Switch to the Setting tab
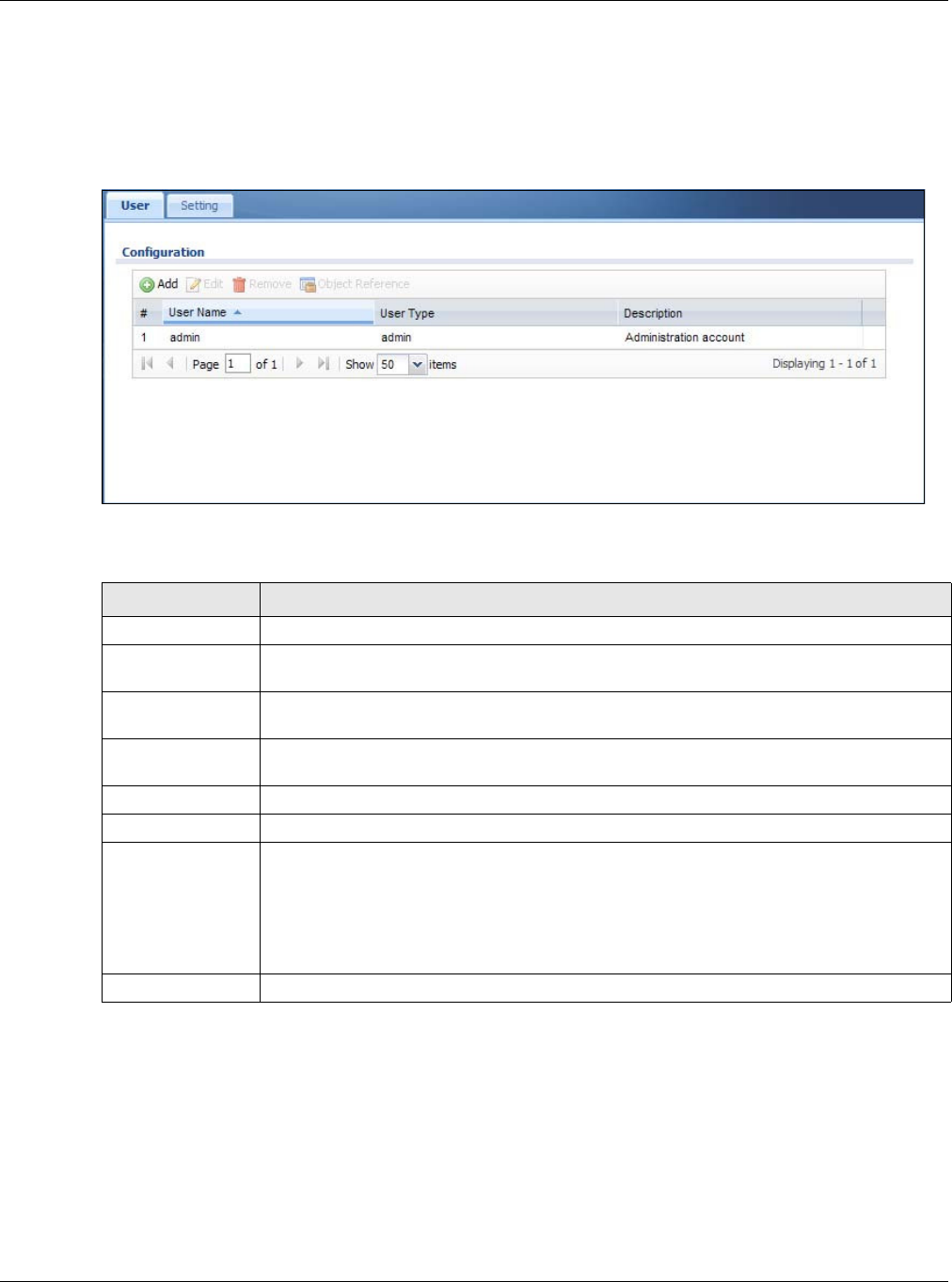 coord(199,206)
